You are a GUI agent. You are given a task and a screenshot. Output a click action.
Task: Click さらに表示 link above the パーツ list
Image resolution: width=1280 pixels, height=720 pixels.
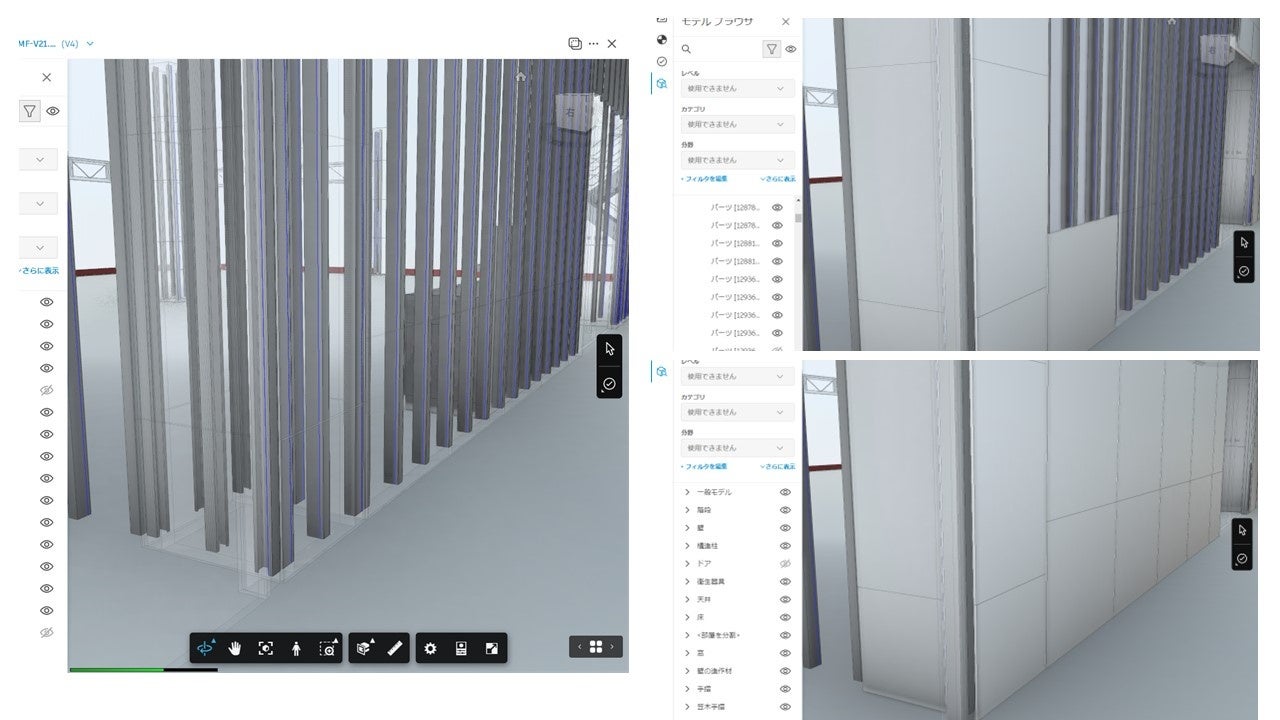[x=778, y=179]
